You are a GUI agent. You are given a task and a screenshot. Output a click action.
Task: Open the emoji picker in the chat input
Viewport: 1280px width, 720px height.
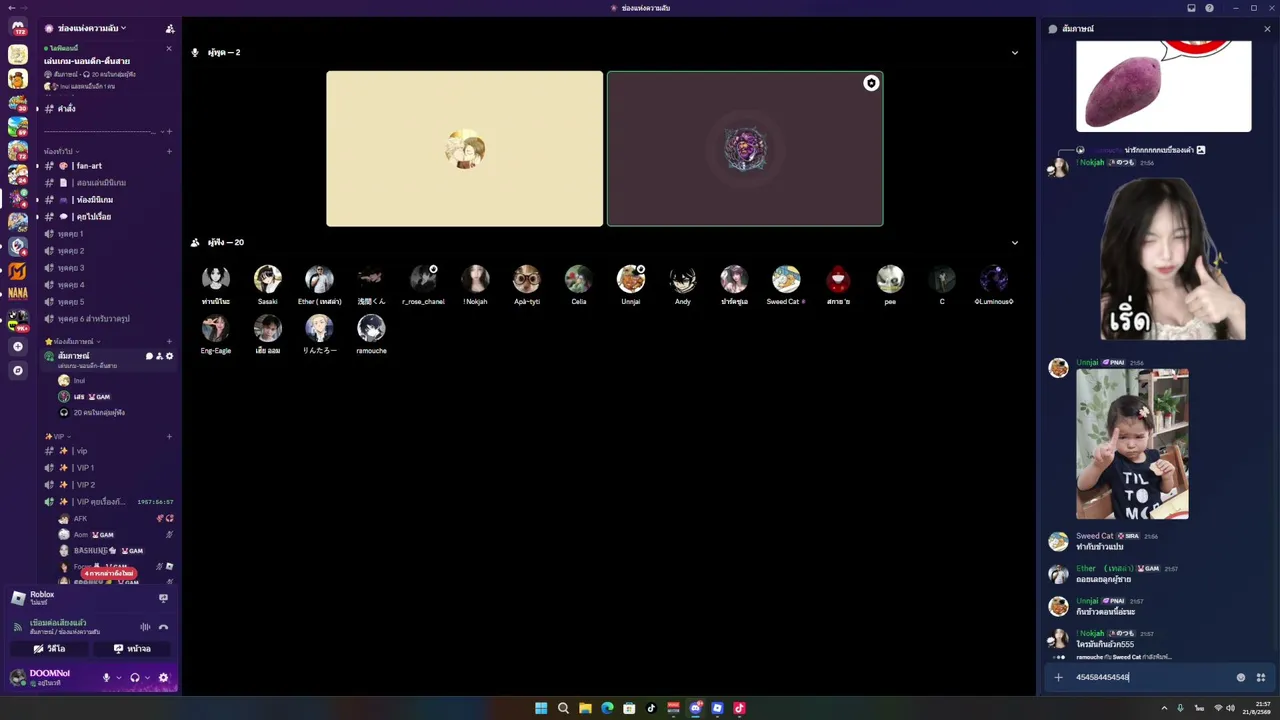pyautogui.click(x=1241, y=677)
